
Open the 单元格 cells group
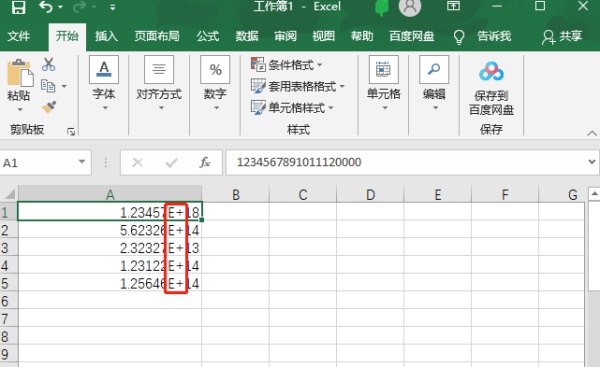(x=384, y=83)
